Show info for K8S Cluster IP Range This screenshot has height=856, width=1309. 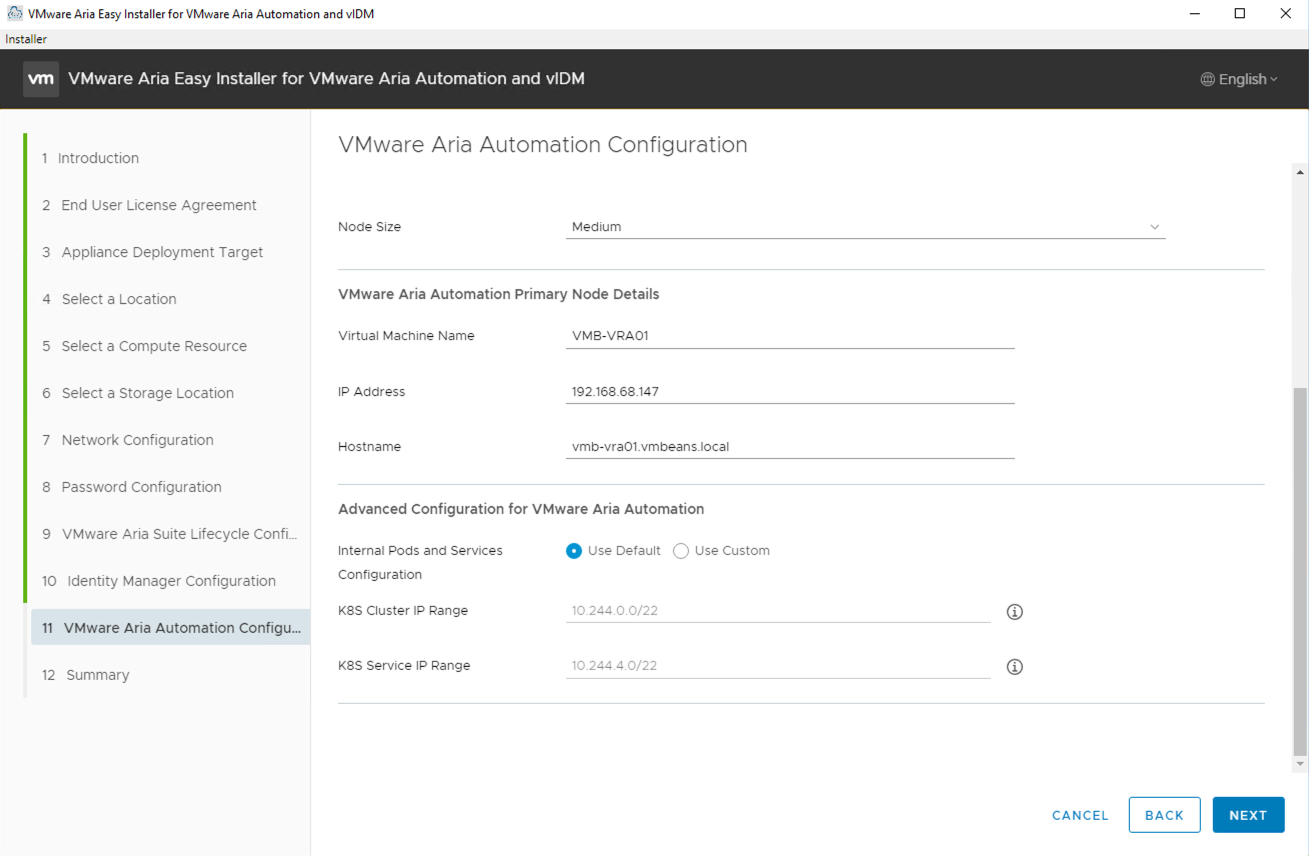click(1014, 612)
